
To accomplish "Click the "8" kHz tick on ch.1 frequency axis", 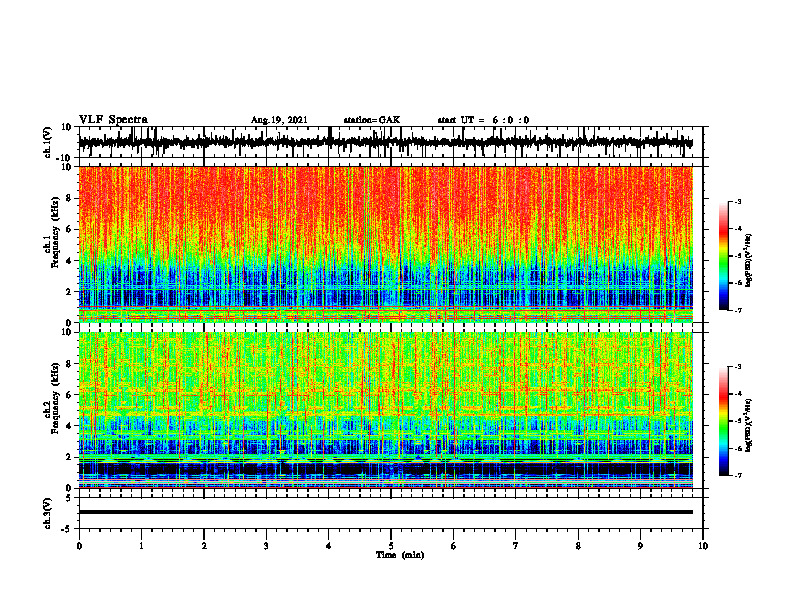I will (x=69, y=198).
